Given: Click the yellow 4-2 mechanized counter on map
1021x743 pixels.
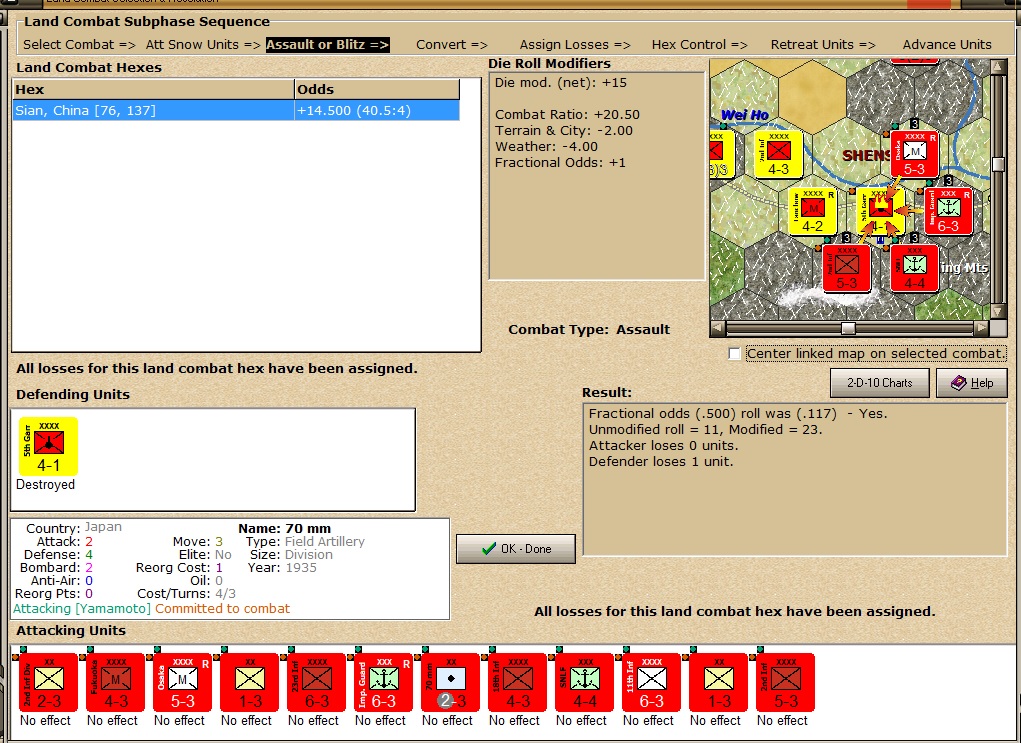Looking at the screenshot, I should click(x=813, y=211).
